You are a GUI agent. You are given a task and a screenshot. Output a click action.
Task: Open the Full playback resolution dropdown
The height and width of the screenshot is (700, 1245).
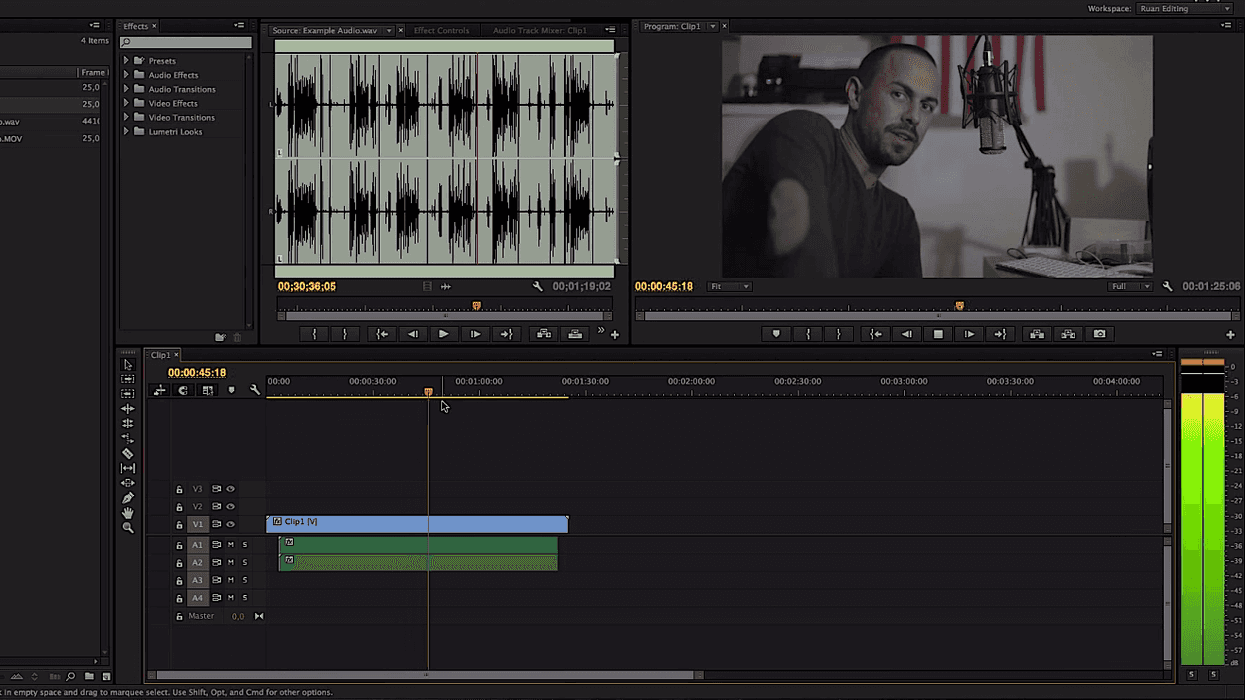point(1130,287)
